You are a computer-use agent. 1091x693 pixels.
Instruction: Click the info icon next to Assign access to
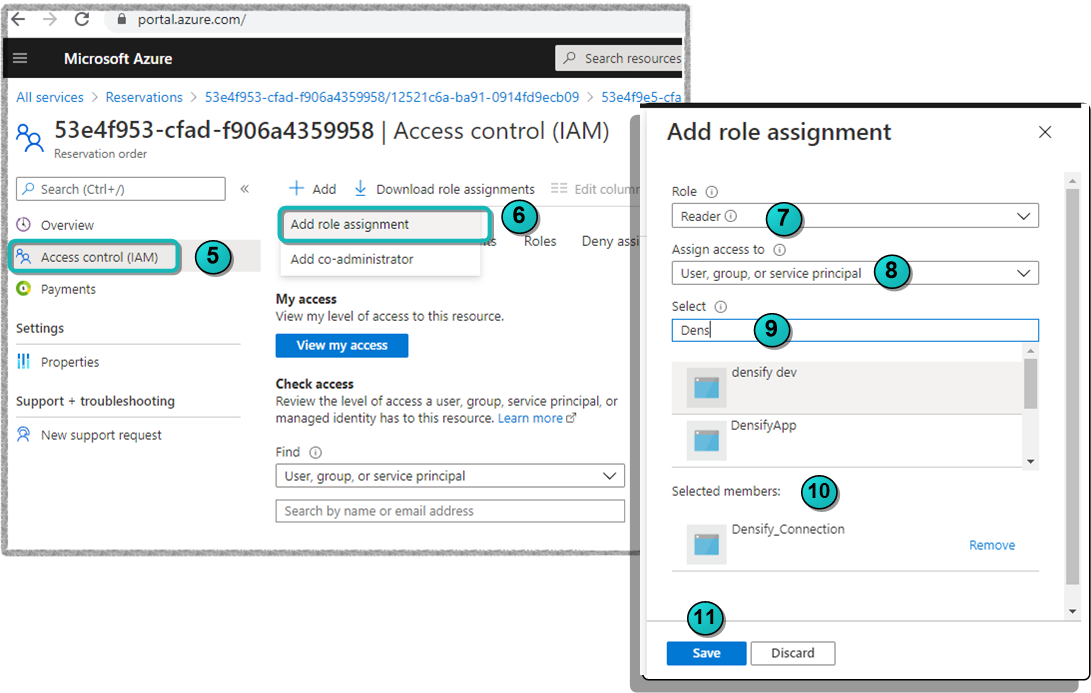779,250
